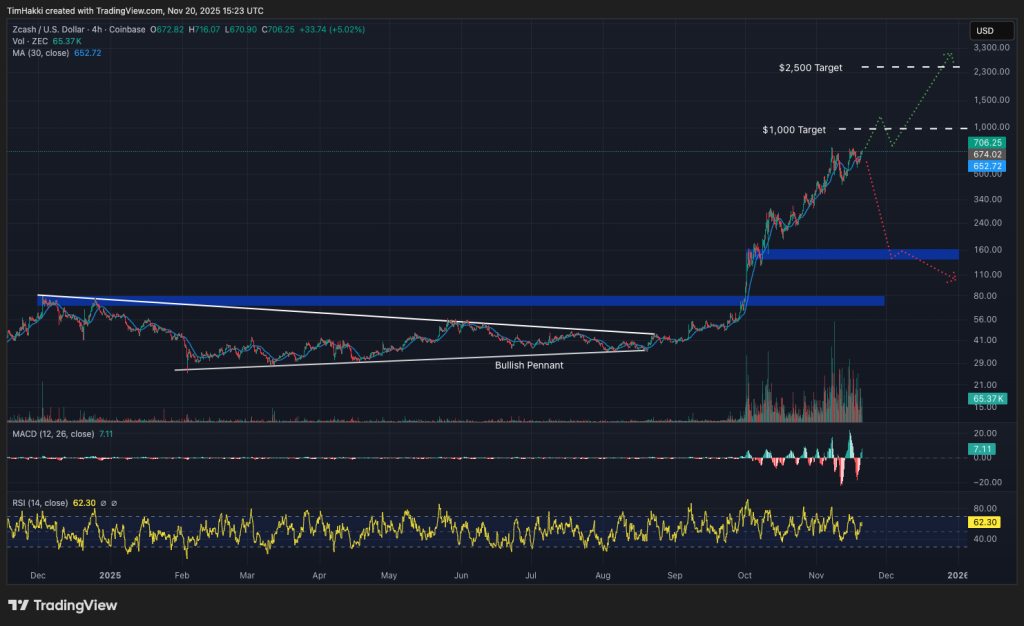The width and height of the screenshot is (1024, 626).
Task: Open the 4h timeframe selector in the legend
Action: (97, 29)
